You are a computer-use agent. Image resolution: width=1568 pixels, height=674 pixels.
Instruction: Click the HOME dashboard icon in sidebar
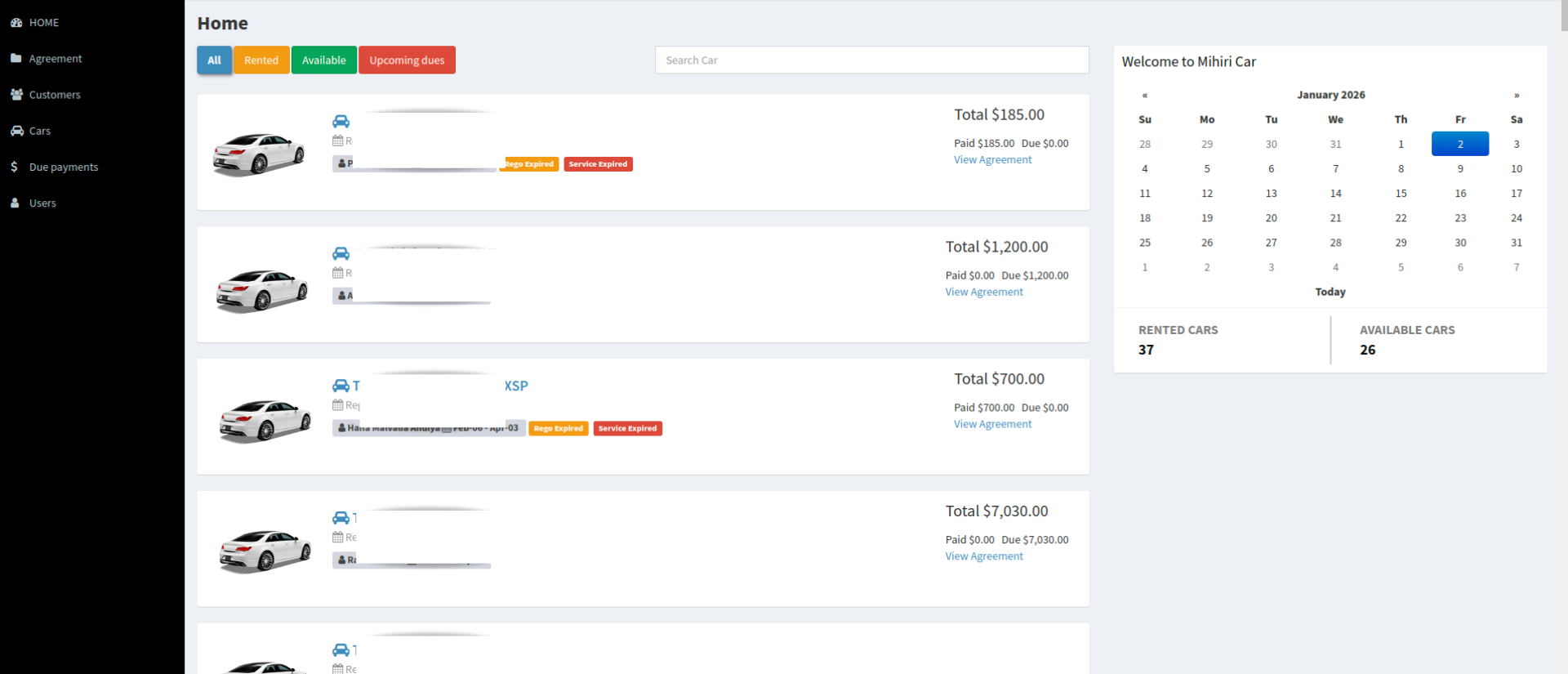16,23
